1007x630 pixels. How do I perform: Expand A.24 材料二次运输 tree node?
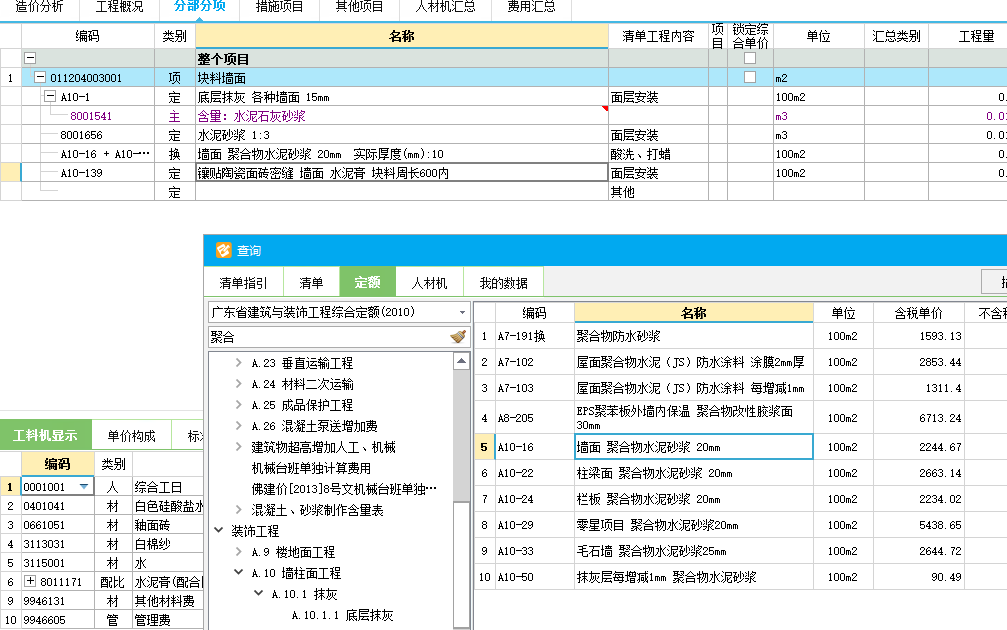[x=238, y=384]
